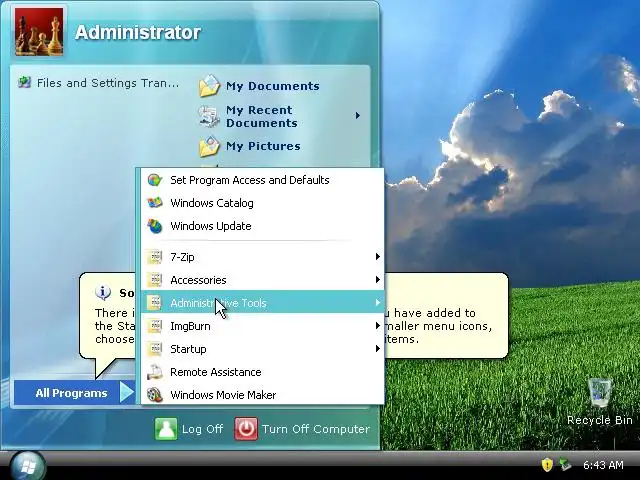Image resolution: width=640 pixels, height=480 pixels.
Task: Click the green Log Off icon
Action: point(166,429)
